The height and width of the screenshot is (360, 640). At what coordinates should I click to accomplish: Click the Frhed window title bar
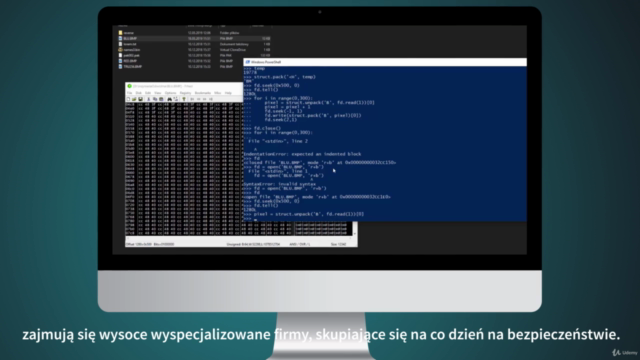(x=184, y=86)
